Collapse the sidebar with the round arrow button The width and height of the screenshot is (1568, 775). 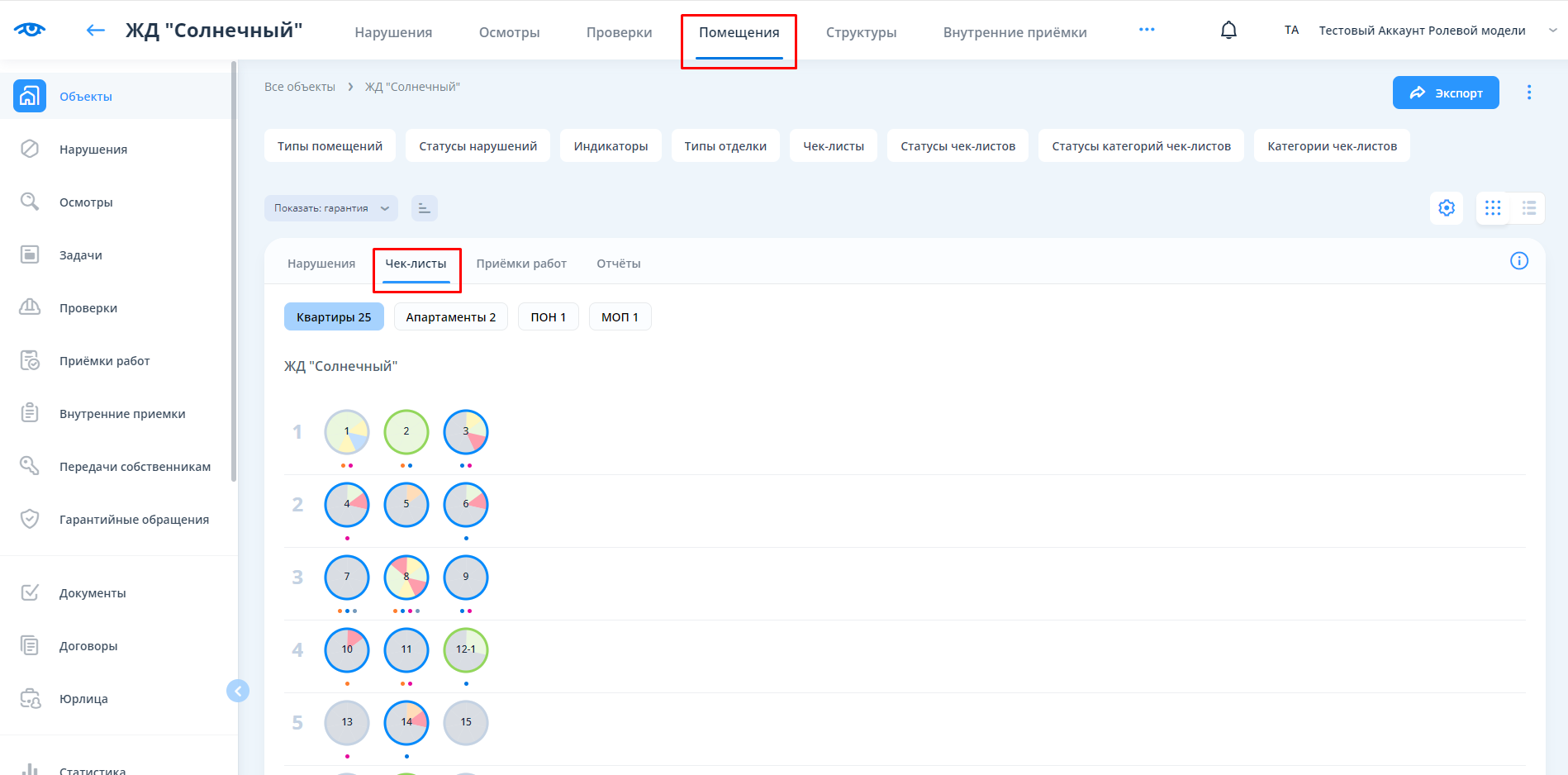[x=238, y=691]
